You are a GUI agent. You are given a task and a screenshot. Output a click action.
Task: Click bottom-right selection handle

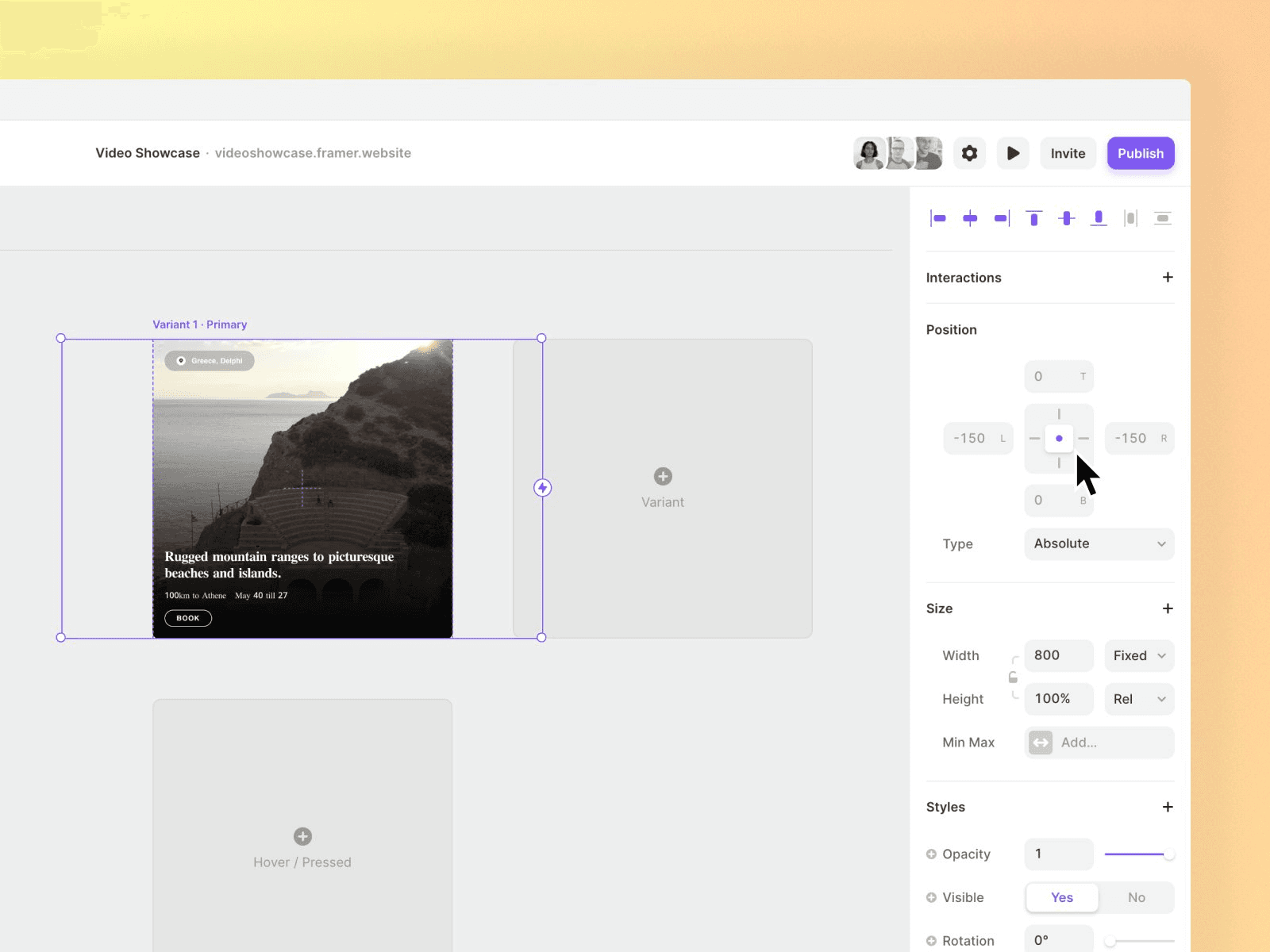[541, 637]
